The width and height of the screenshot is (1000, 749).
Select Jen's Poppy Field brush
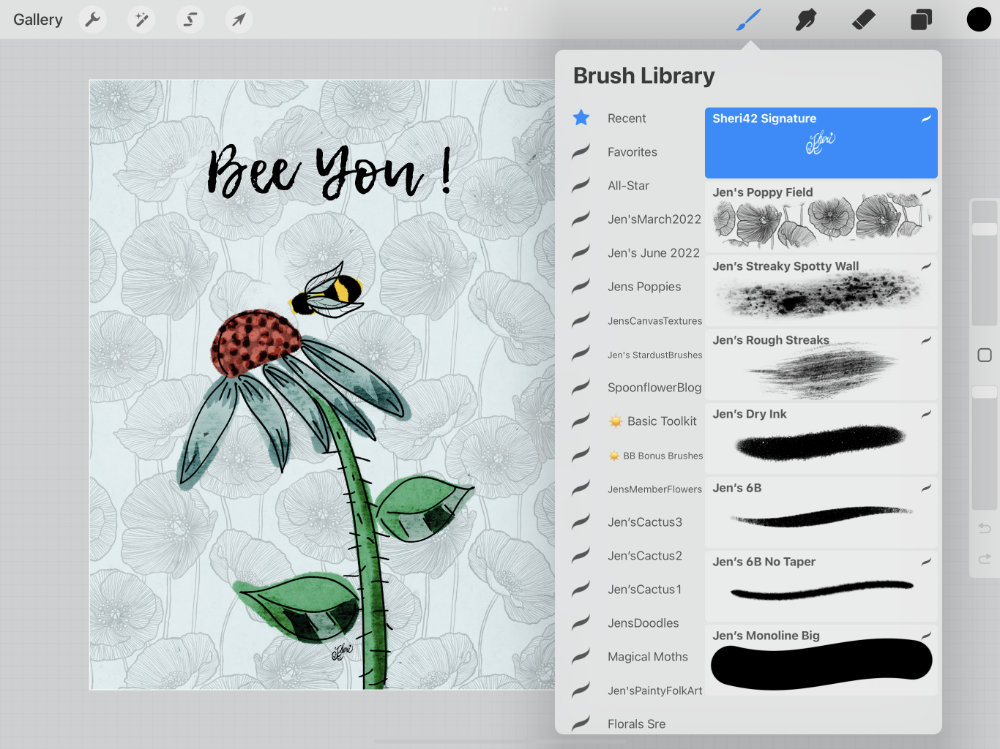coord(821,215)
